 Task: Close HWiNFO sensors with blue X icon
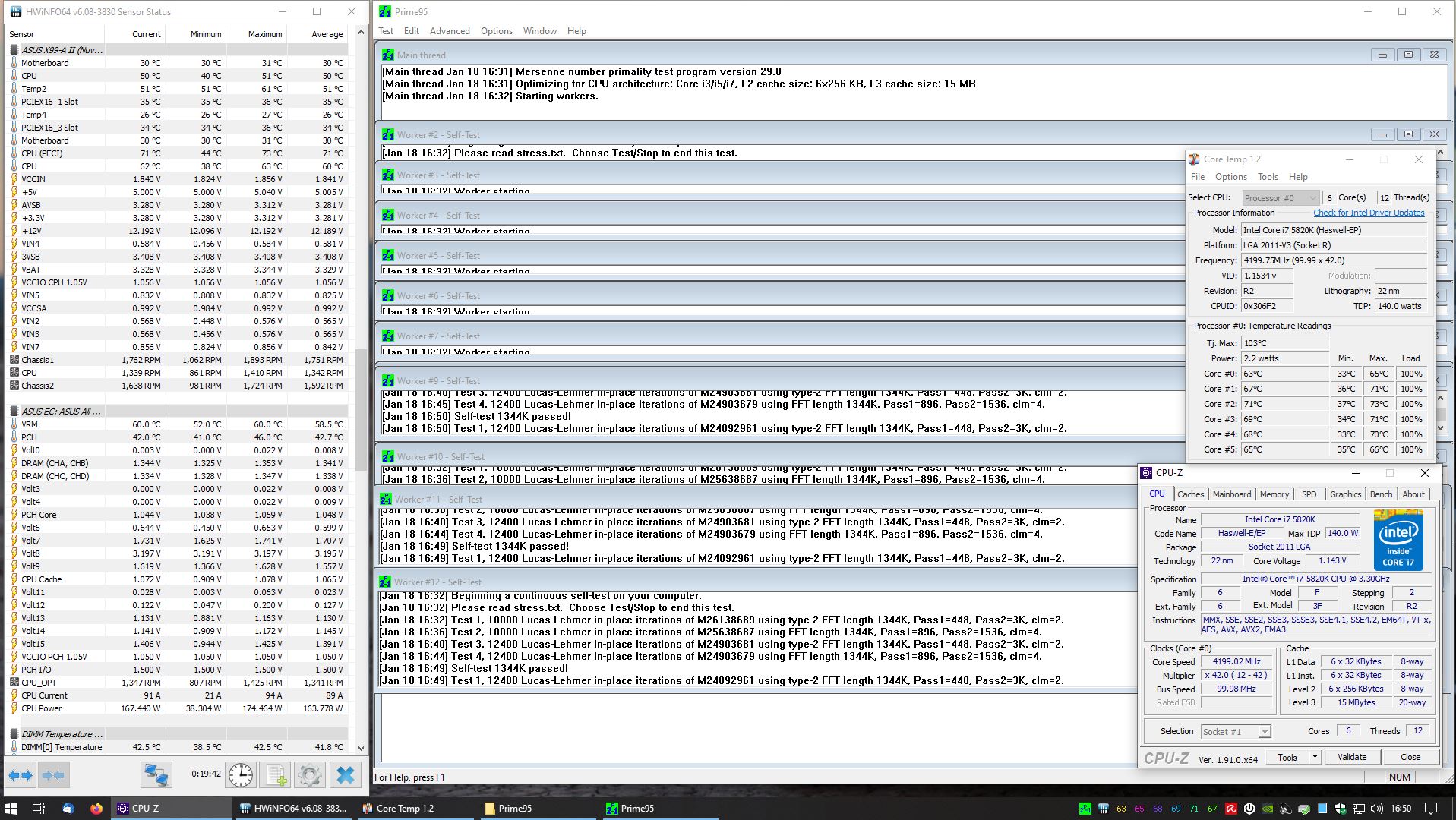click(346, 775)
